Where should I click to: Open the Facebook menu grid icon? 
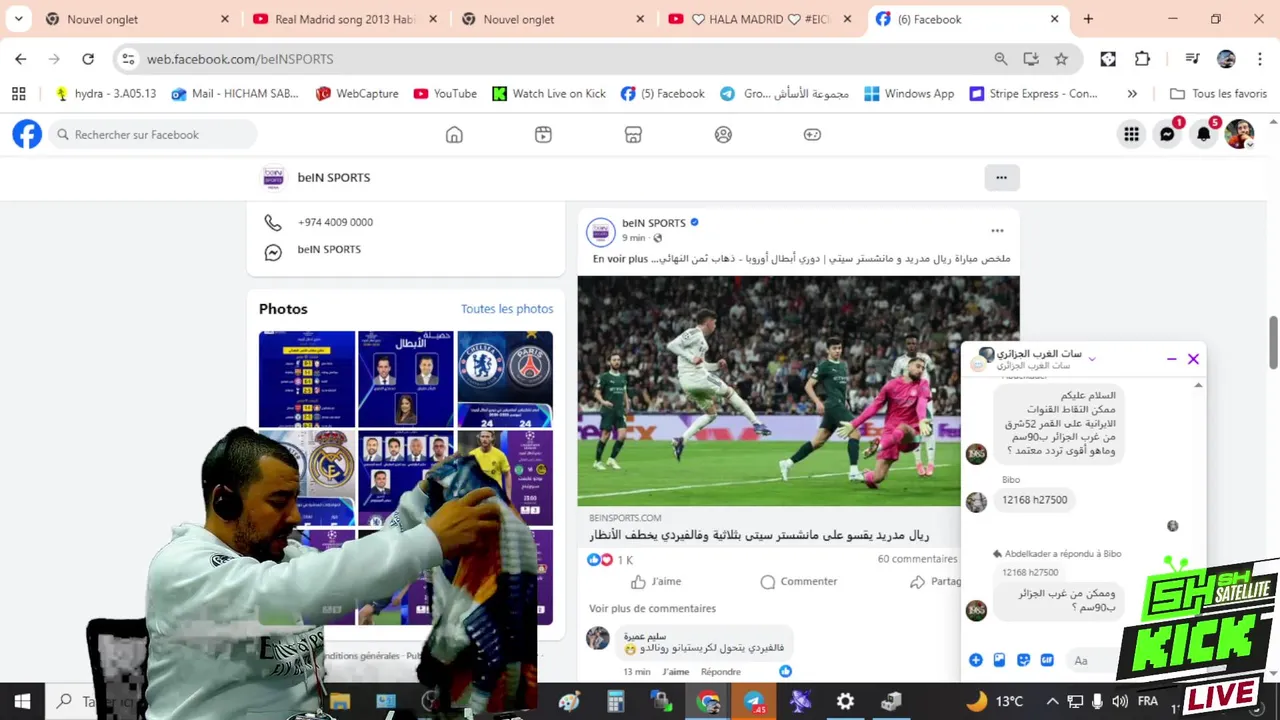(x=1131, y=134)
